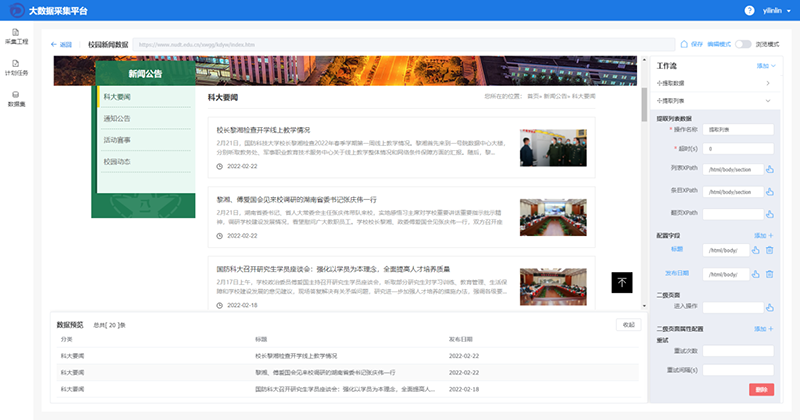Click the first news article thumbnail
This screenshot has height=420, width=800.
(553, 148)
